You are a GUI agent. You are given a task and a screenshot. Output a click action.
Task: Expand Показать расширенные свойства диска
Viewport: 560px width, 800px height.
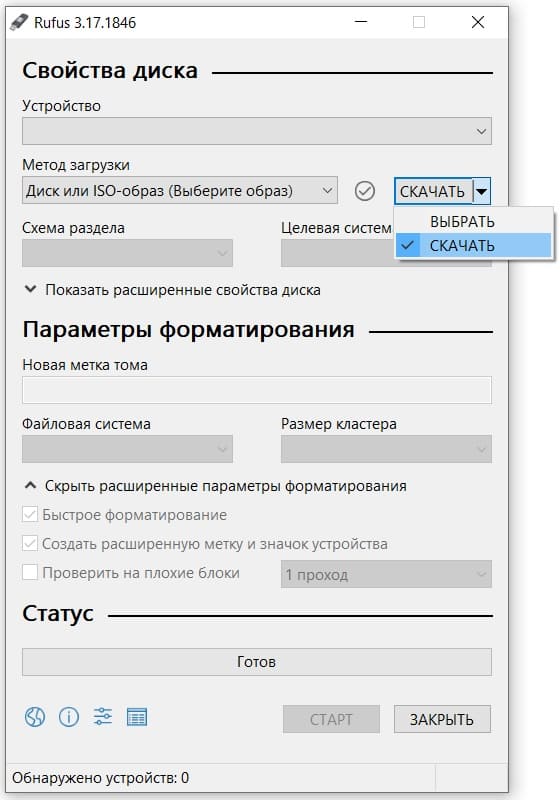point(172,290)
